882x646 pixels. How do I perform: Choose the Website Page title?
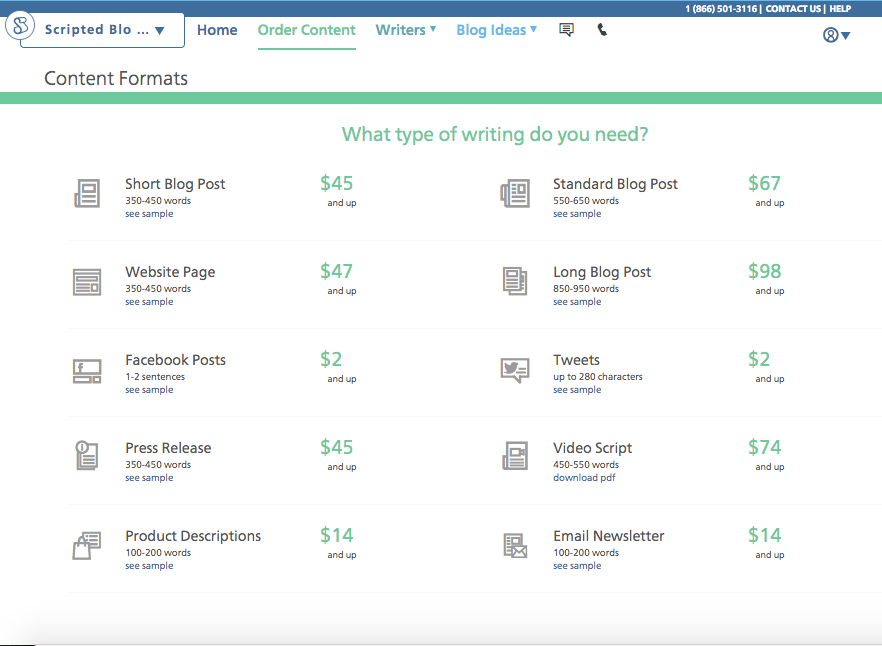click(x=170, y=272)
